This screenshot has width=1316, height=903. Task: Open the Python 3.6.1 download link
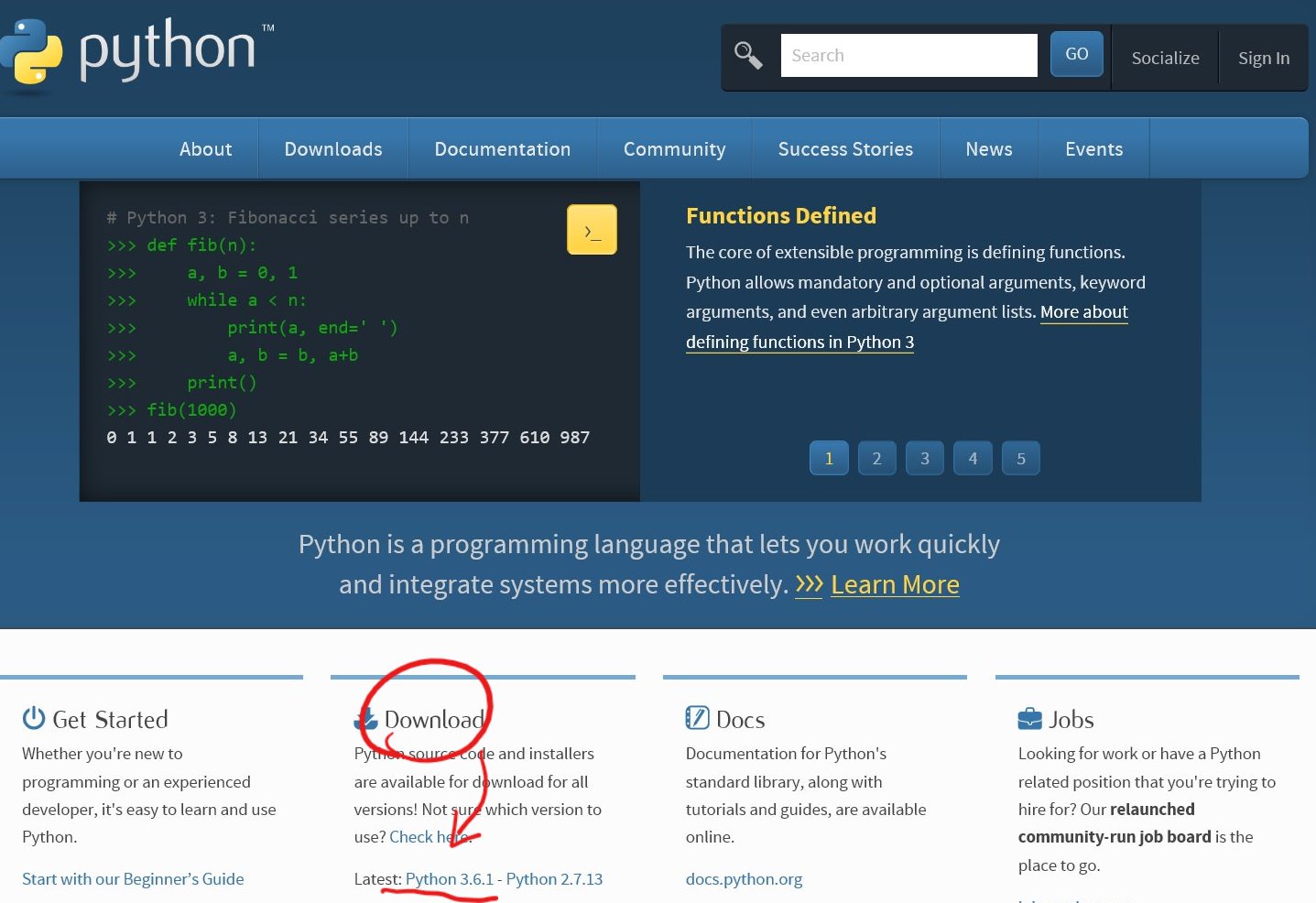point(449,879)
